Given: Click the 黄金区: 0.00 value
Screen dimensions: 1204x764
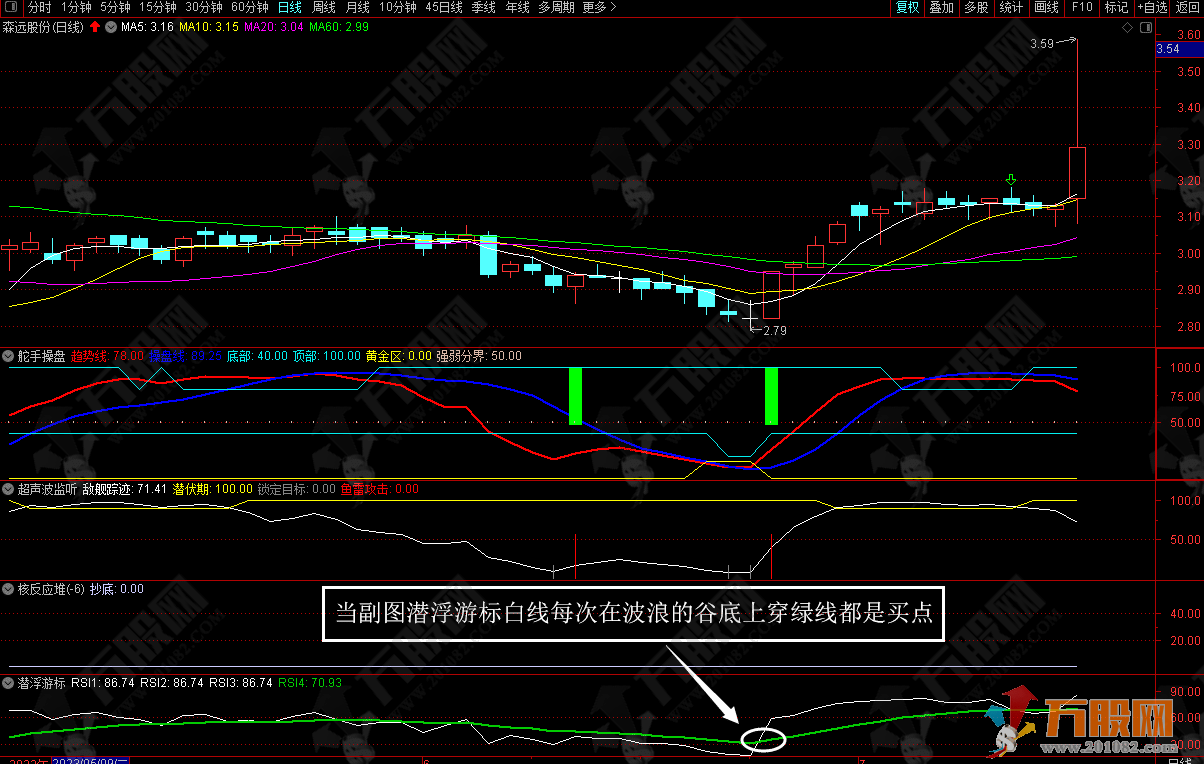Looking at the screenshot, I should coord(398,355).
